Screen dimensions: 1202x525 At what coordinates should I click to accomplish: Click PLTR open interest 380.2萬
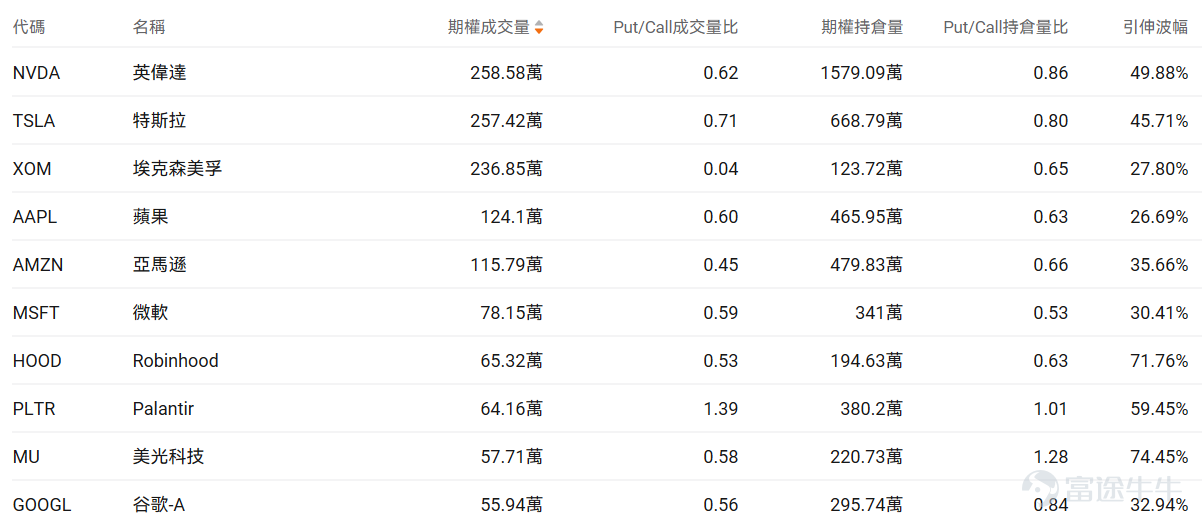(872, 409)
